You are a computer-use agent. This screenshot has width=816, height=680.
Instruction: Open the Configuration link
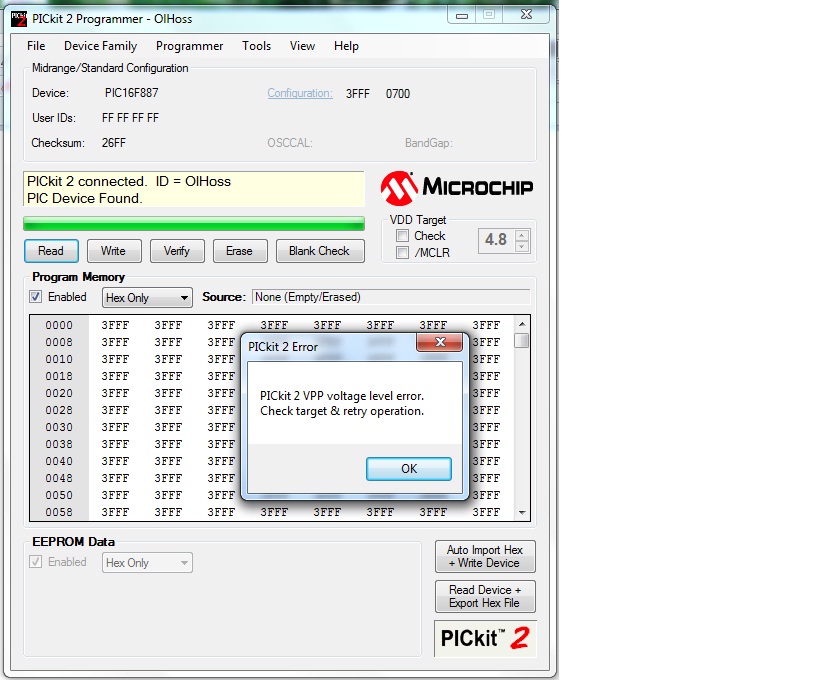[x=300, y=93]
